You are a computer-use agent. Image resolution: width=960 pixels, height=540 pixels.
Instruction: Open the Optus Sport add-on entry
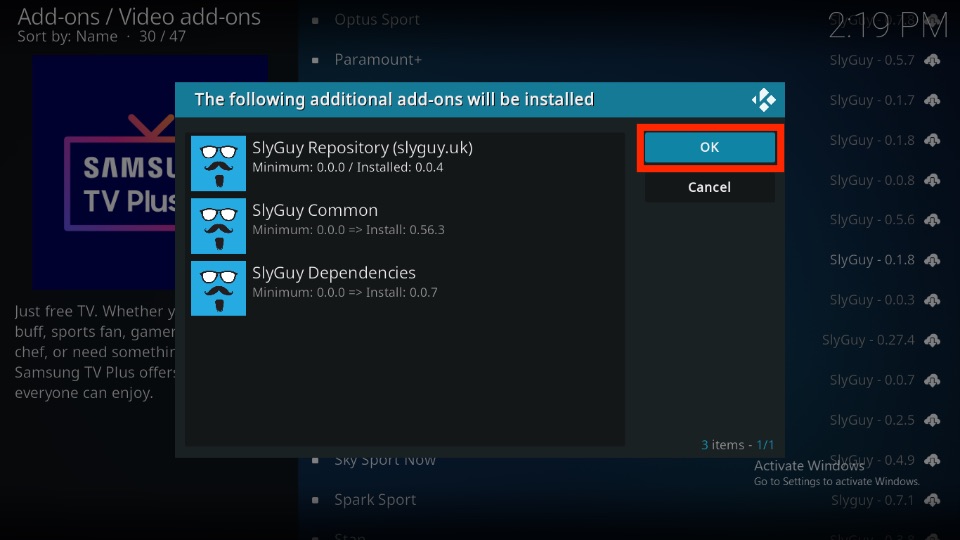(377, 20)
